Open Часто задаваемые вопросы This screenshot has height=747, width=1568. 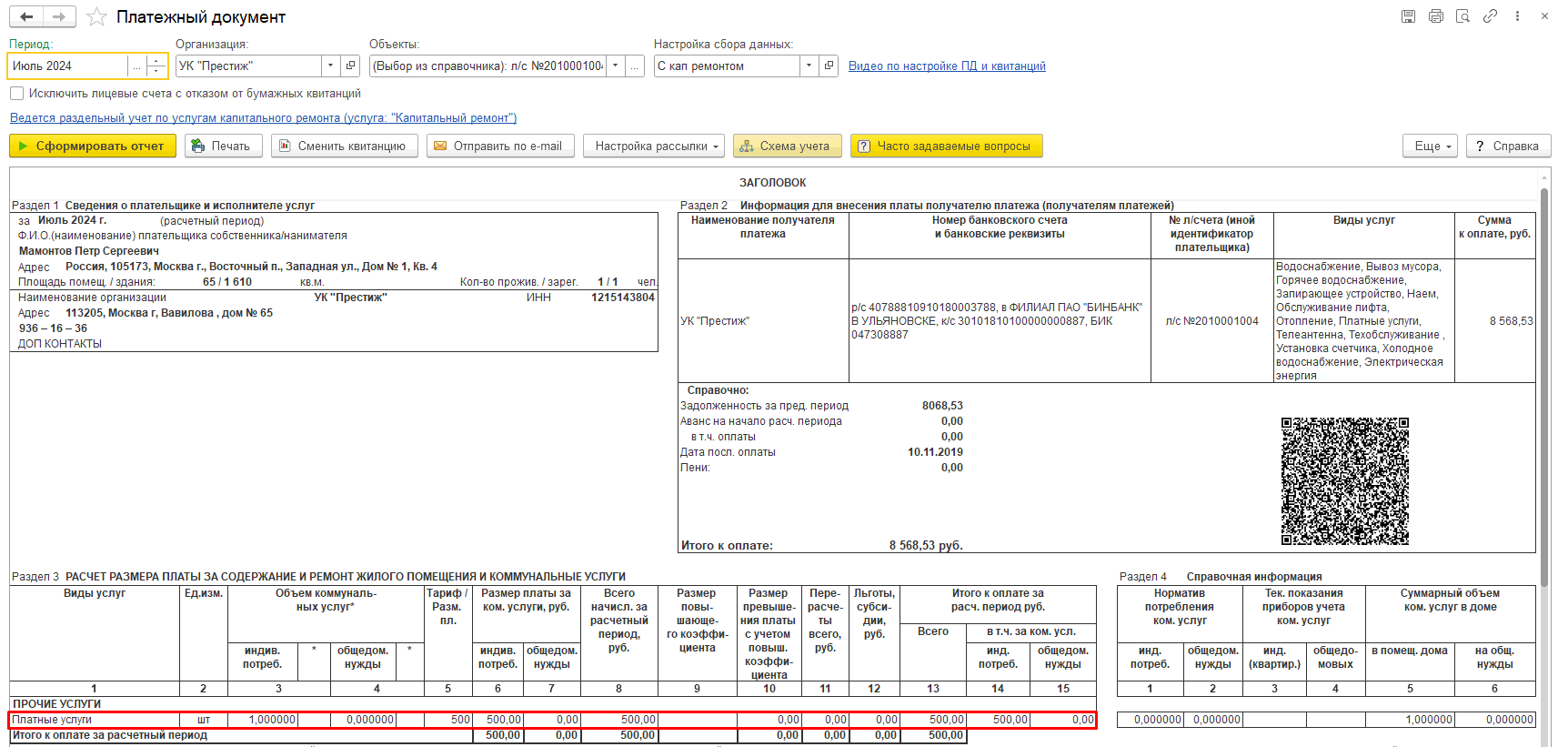coord(947,146)
